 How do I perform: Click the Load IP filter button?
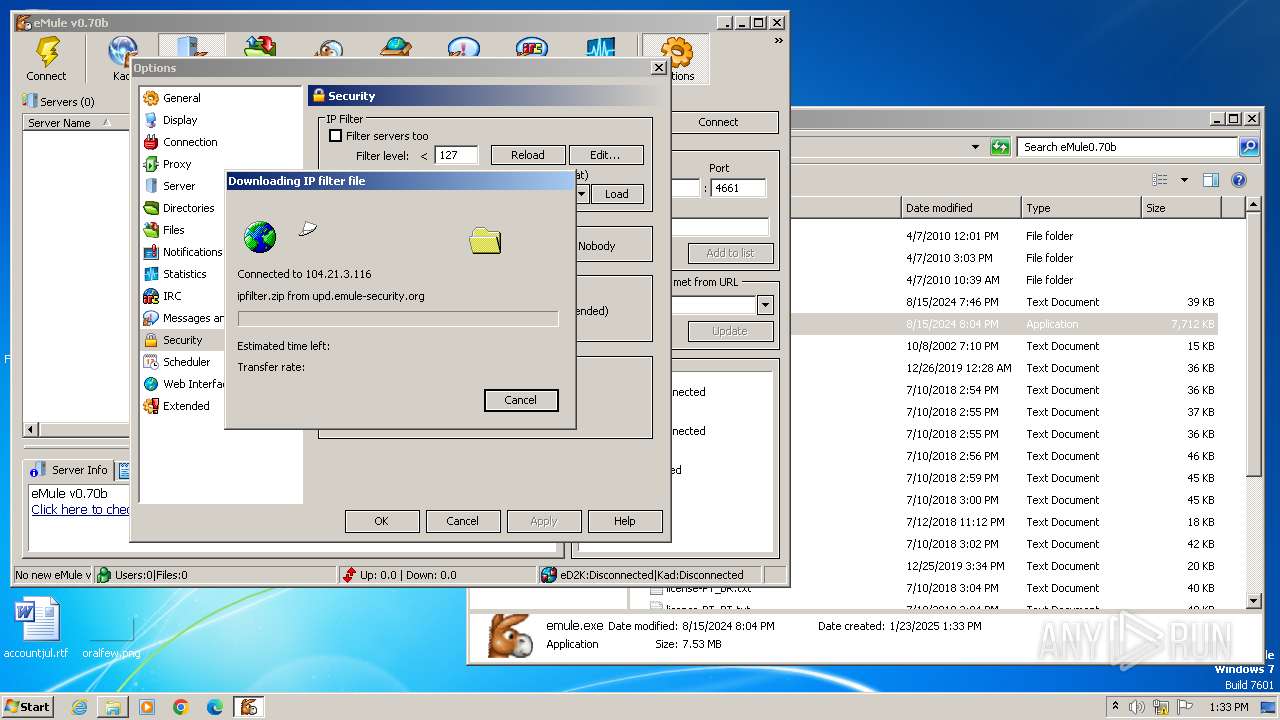tap(617, 194)
